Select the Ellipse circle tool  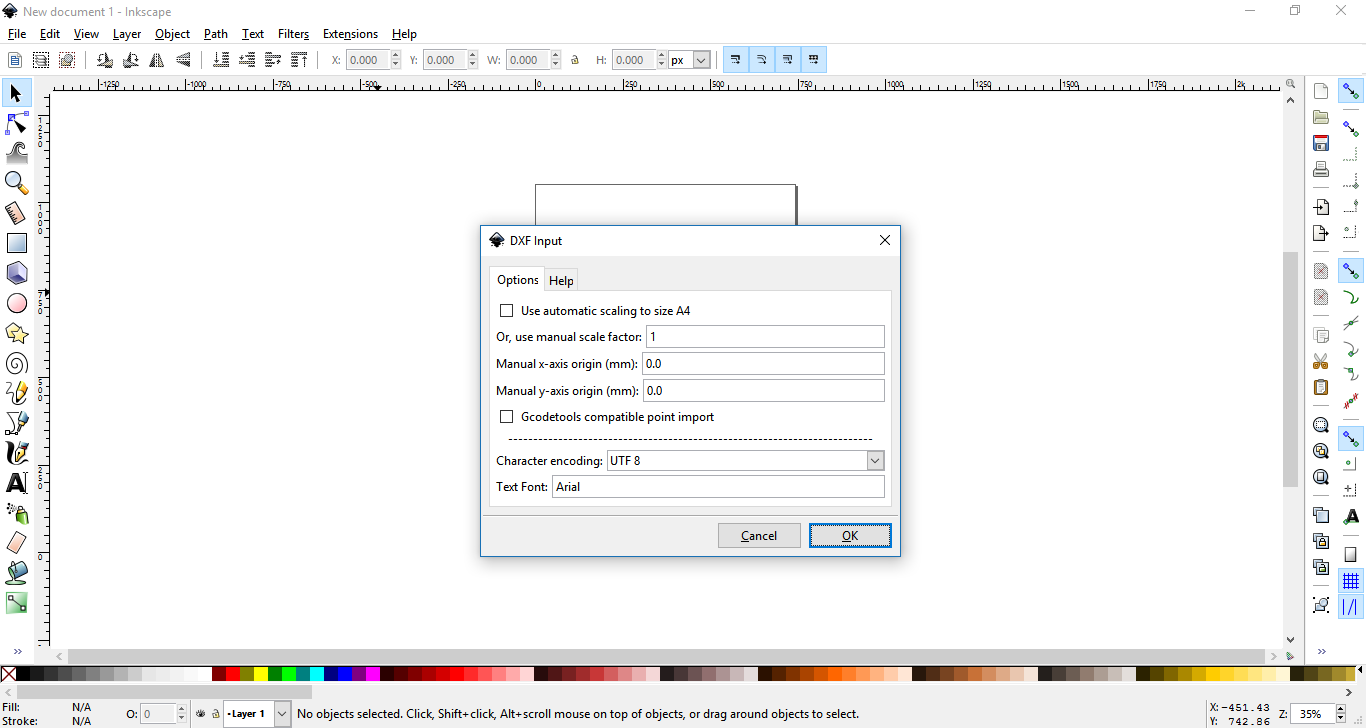16,303
